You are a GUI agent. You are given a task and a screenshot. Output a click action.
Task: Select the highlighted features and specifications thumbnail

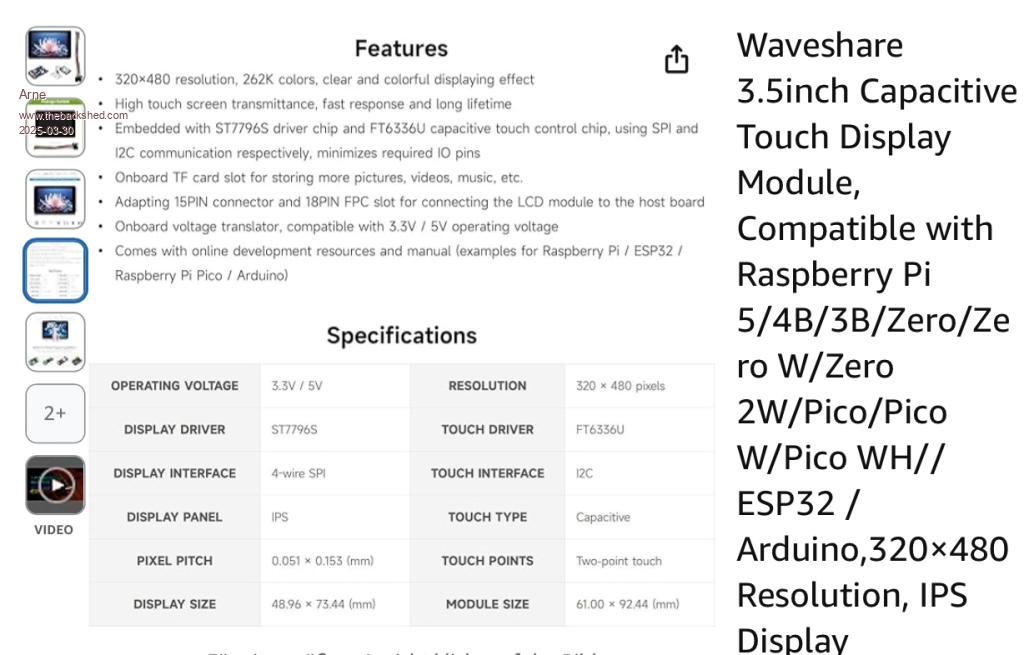(x=55, y=270)
